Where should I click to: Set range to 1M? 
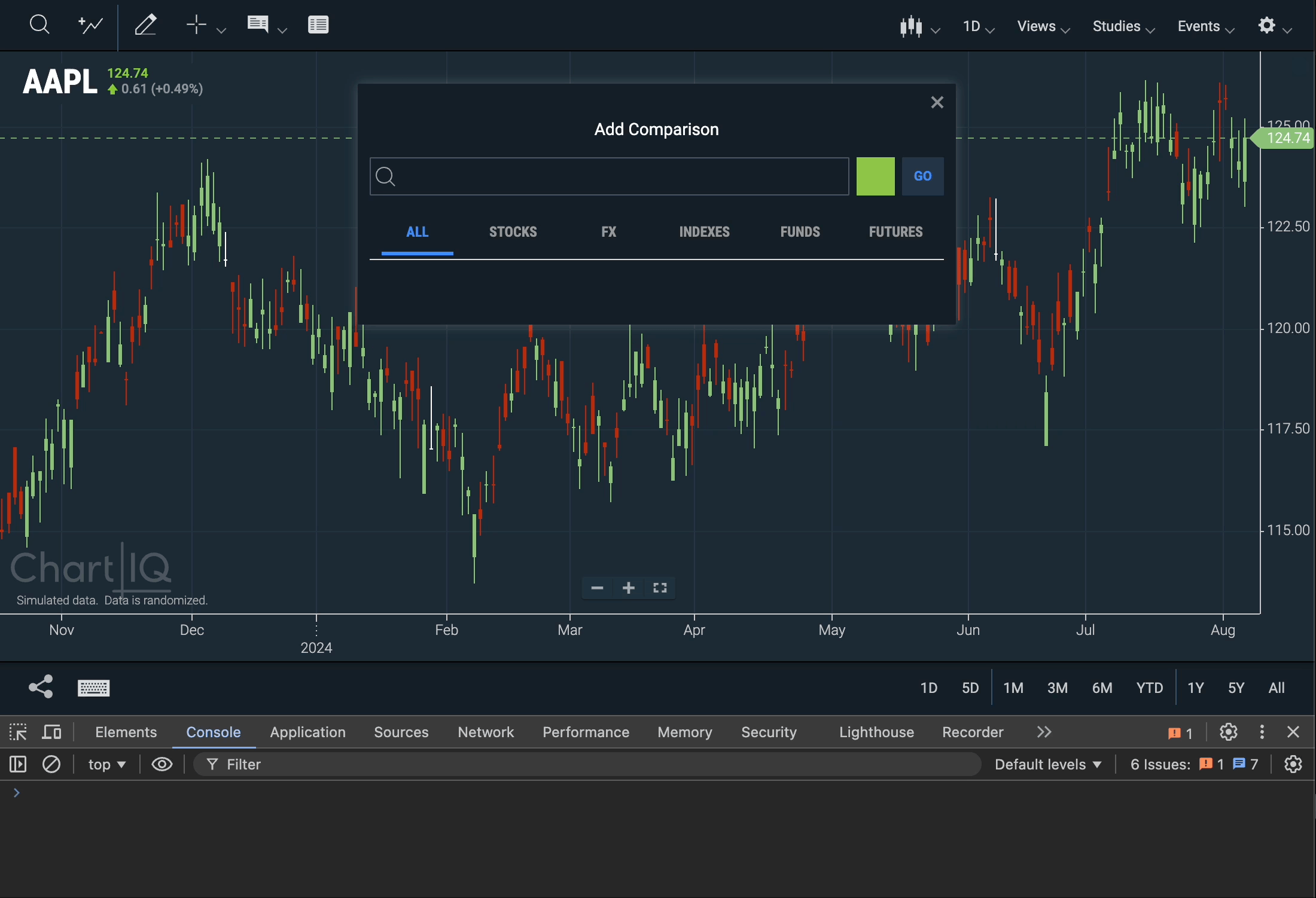(x=1013, y=688)
